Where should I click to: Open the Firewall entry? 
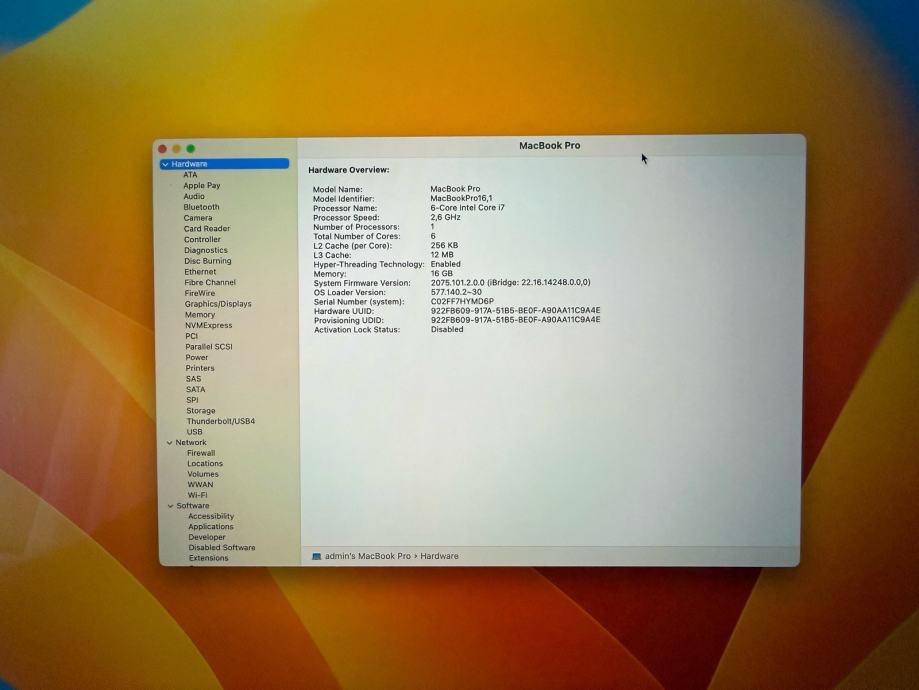point(201,453)
